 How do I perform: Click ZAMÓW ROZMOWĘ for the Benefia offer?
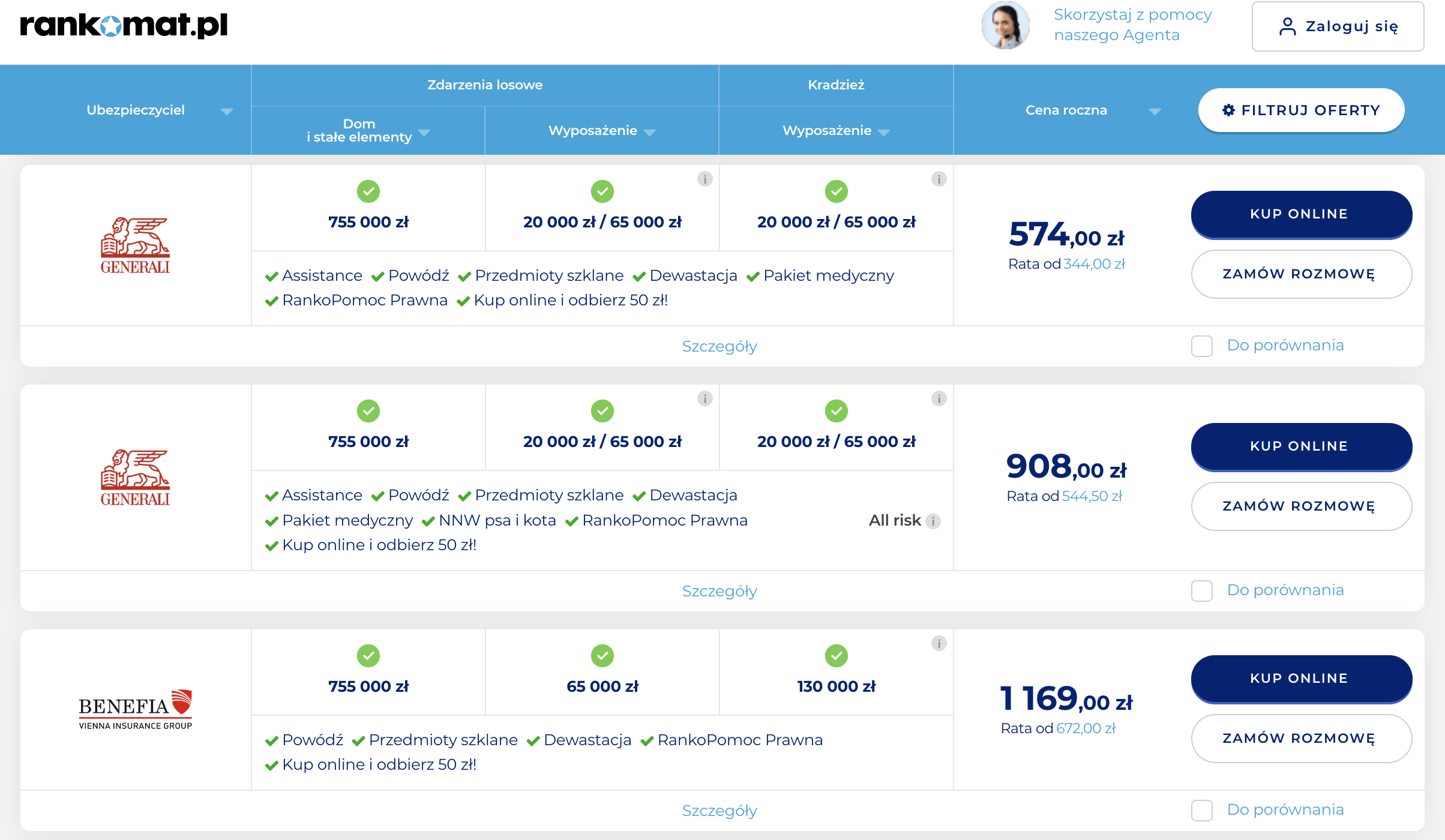1301,739
